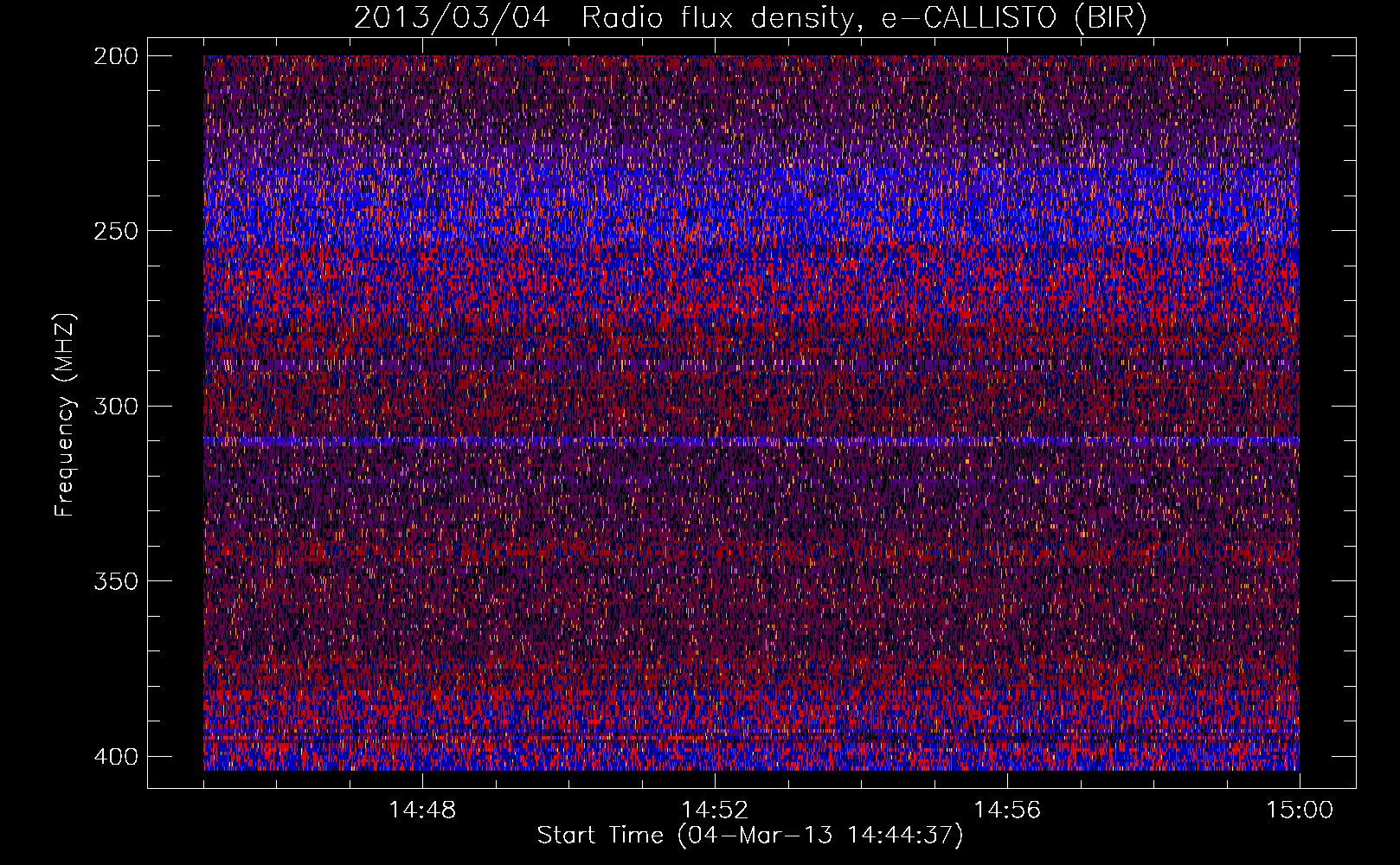The height and width of the screenshot is (865, 1400).
Task: Click the 14:48 time tick label
Action: (x=422, y=811)
